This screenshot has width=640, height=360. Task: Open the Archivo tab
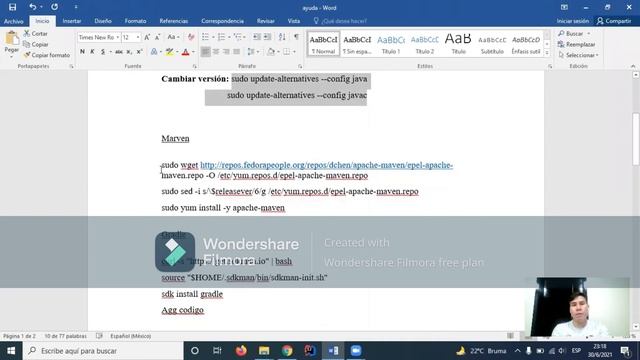tap(13, 21)
